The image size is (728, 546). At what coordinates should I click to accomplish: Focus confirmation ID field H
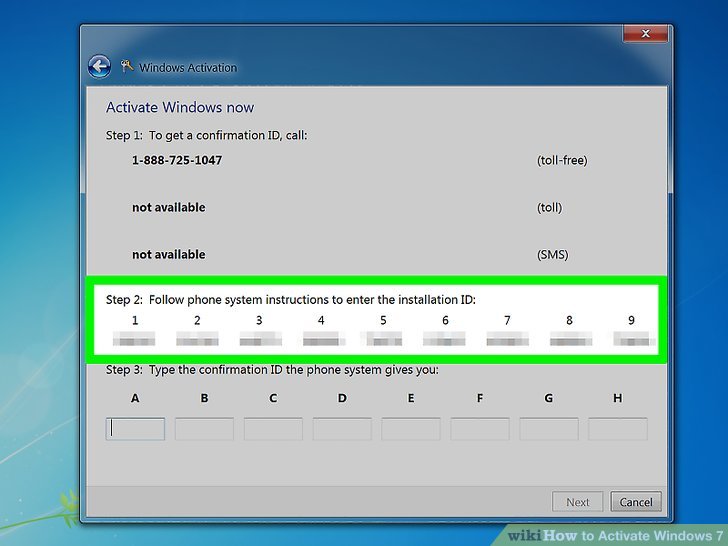(x=618, y=429)
